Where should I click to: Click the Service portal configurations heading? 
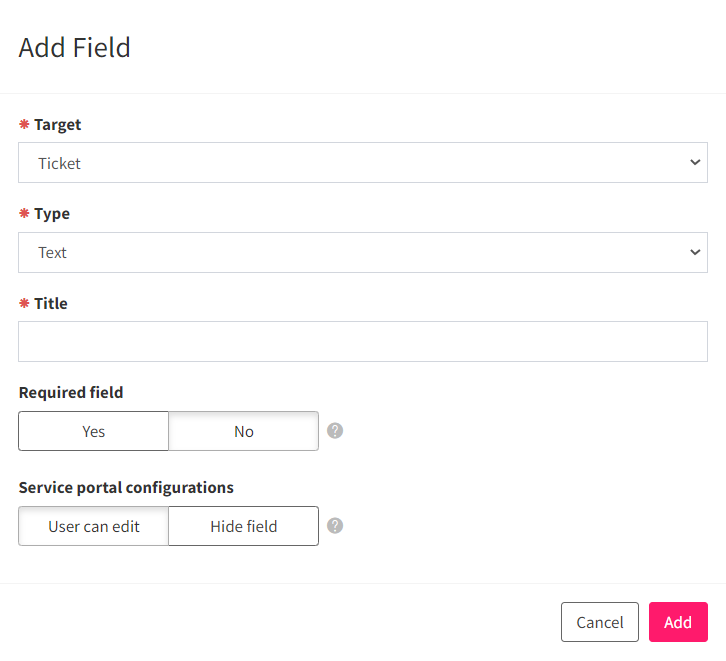tap(126, 488)
